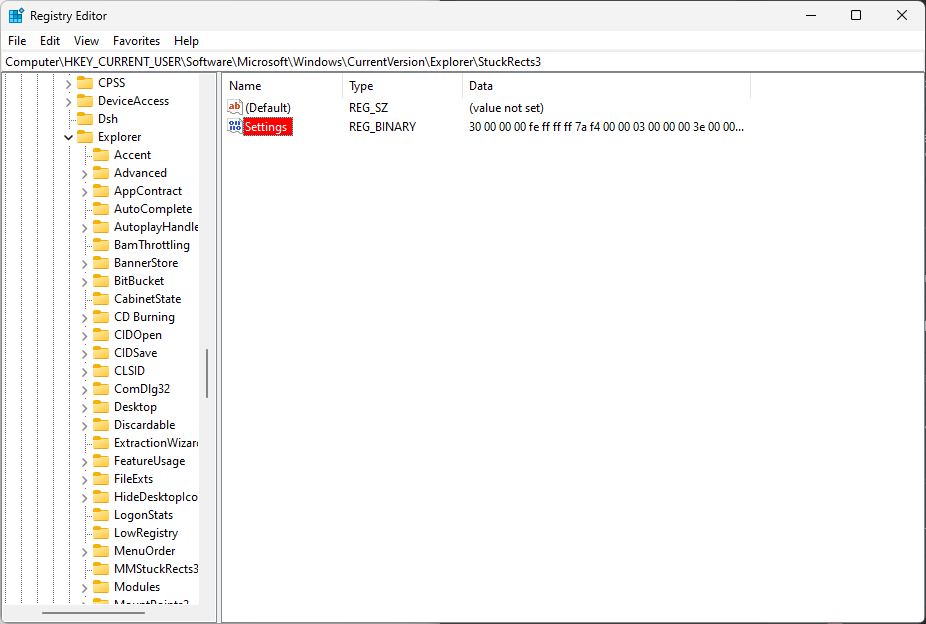Expand the CIDSave key chevron
Screen dimensions: 926x624
[84, 354]
